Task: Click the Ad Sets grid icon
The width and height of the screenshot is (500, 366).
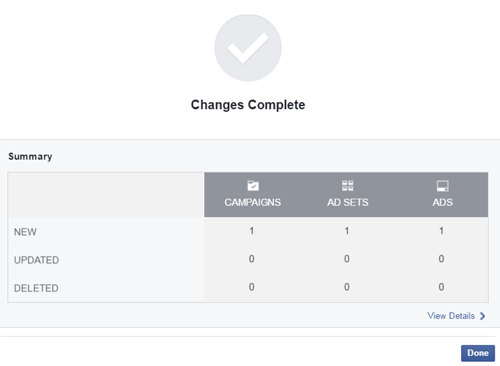Action: click(x=347, y=185)
